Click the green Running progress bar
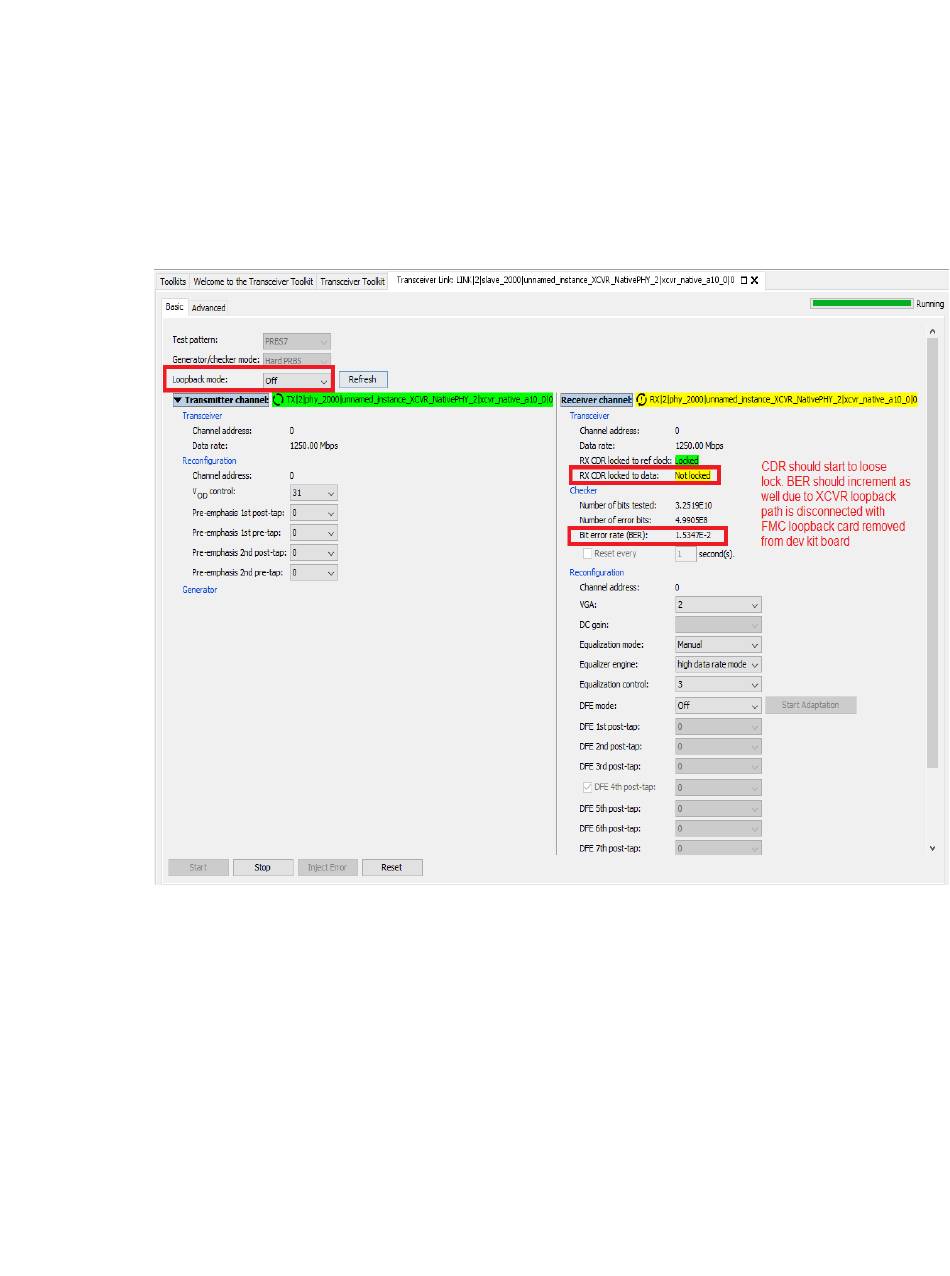The height and width of the screenshot is (1276, 950). pyautogui.click(x=861, y=303)
